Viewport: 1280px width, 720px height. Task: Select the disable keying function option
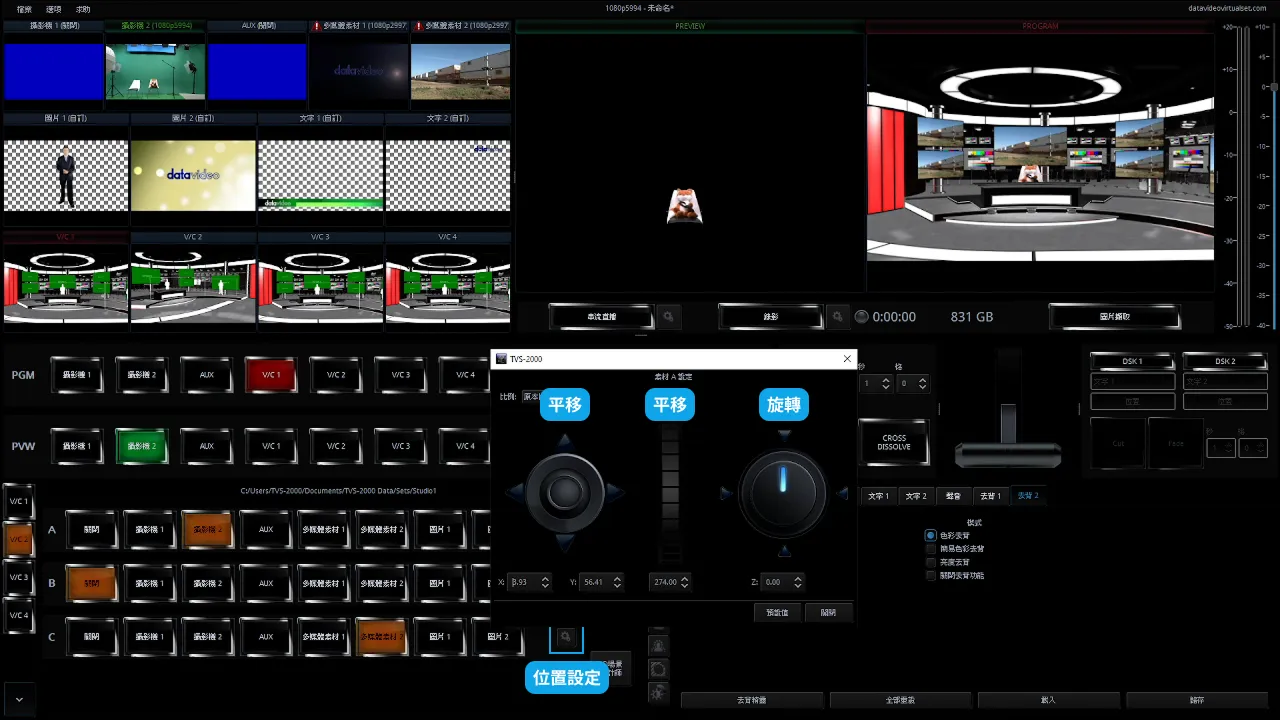(x=931, y=575)
